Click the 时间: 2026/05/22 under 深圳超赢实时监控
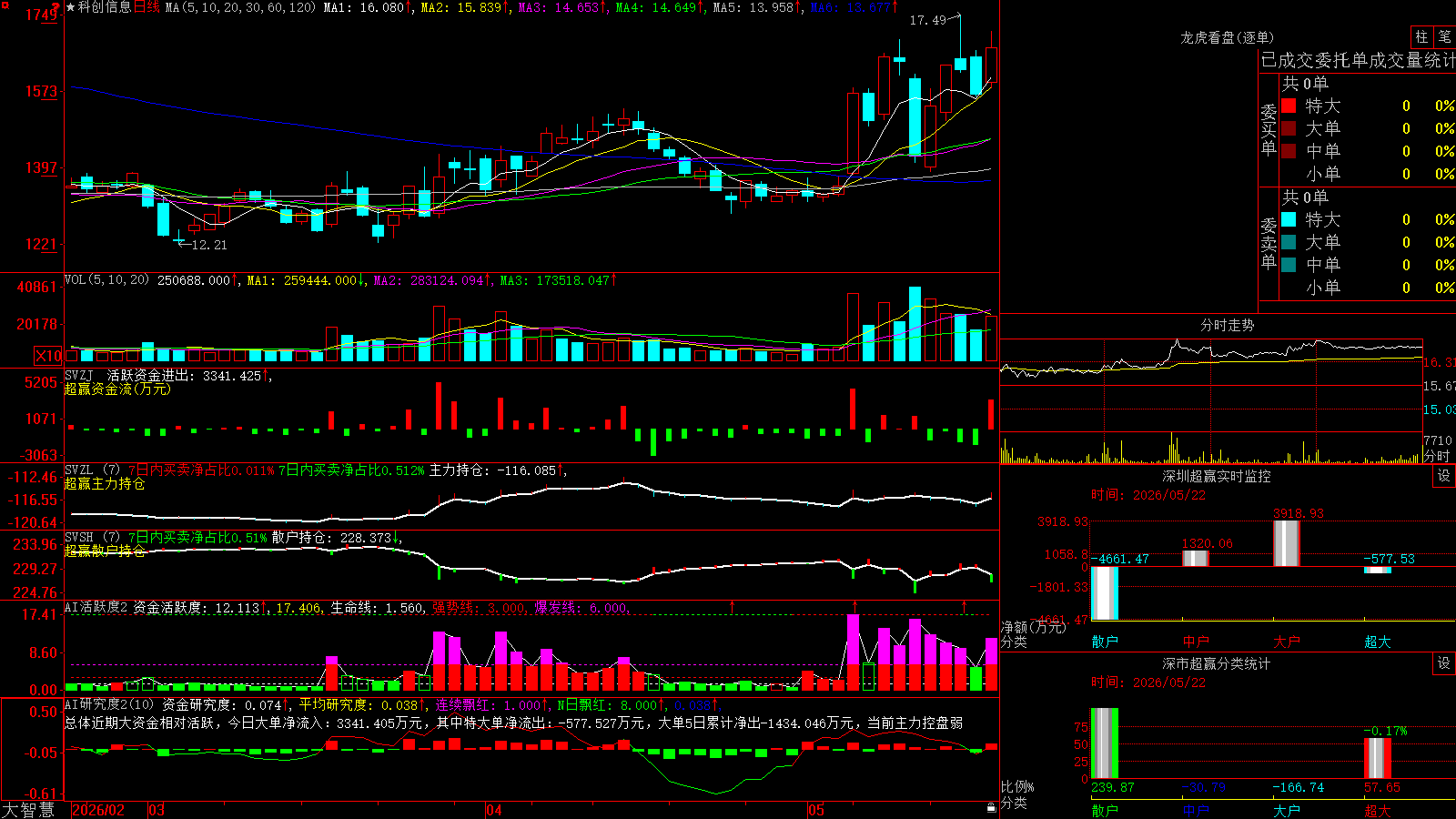 coord(1148,495)
